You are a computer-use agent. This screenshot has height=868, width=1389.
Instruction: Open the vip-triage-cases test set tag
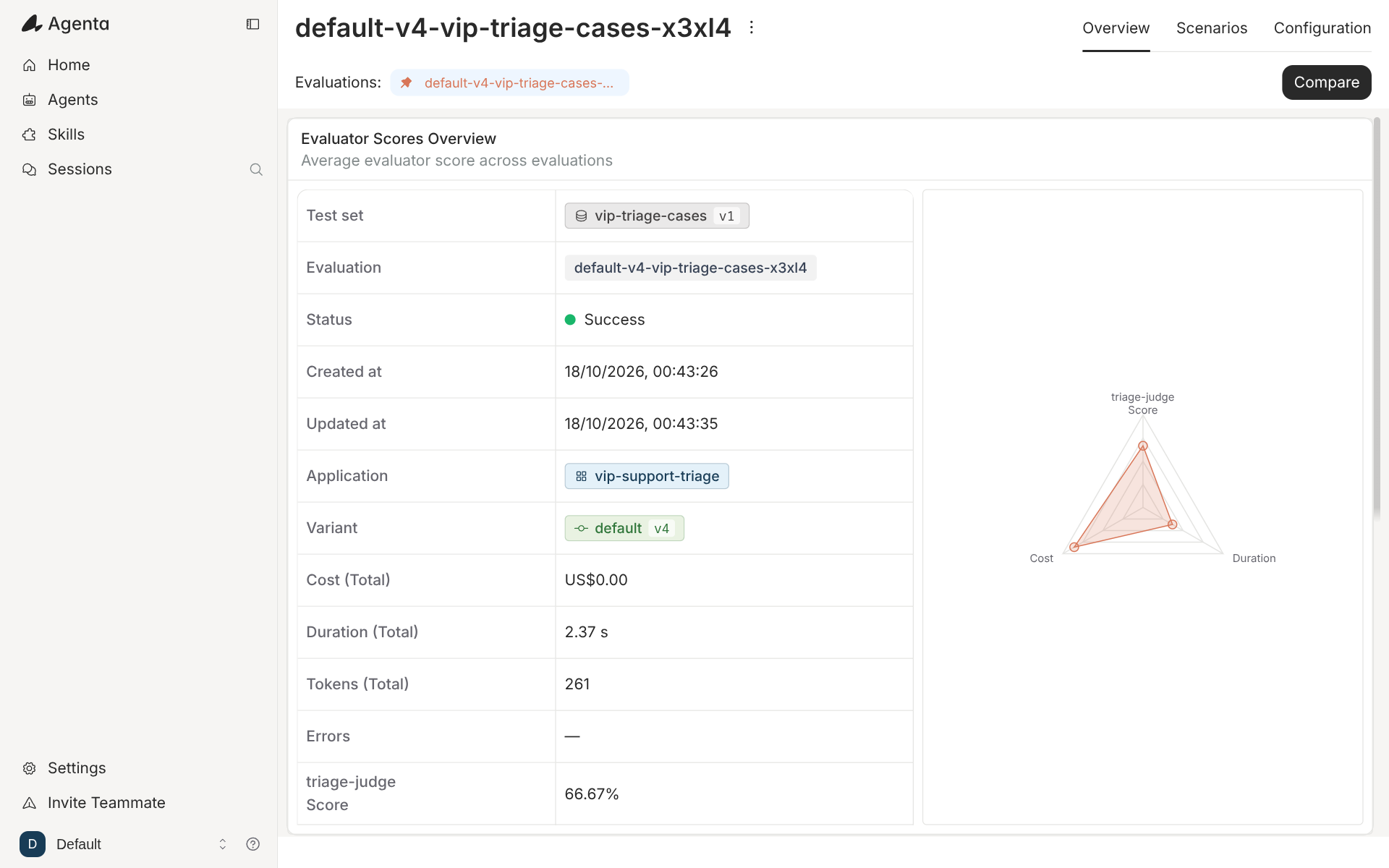[x=657, y=216]
